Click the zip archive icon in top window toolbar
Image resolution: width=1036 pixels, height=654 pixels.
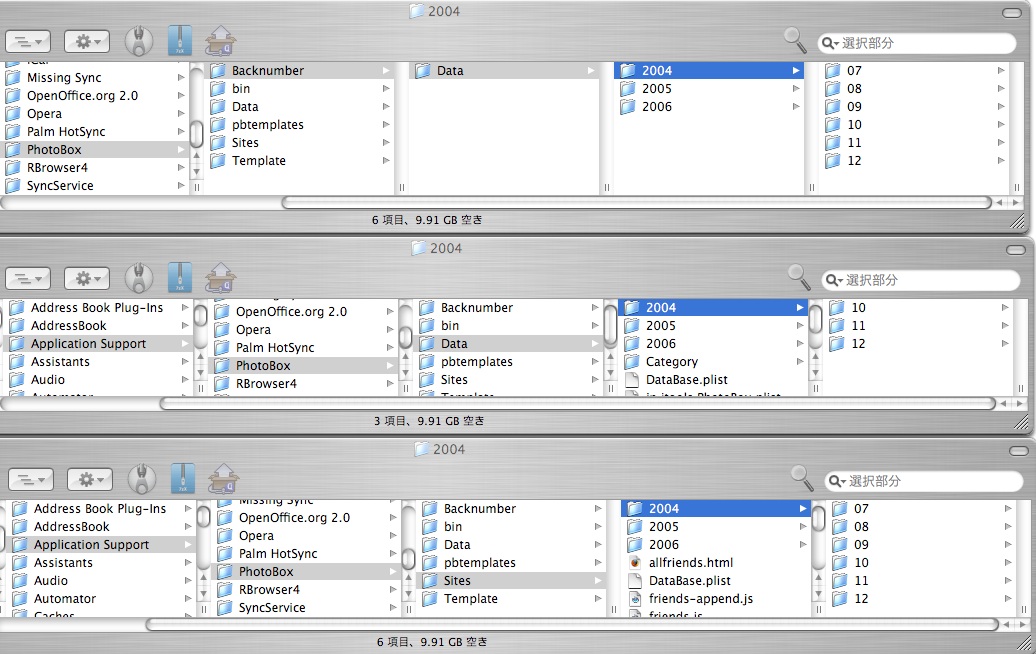(x=180, y=41)
